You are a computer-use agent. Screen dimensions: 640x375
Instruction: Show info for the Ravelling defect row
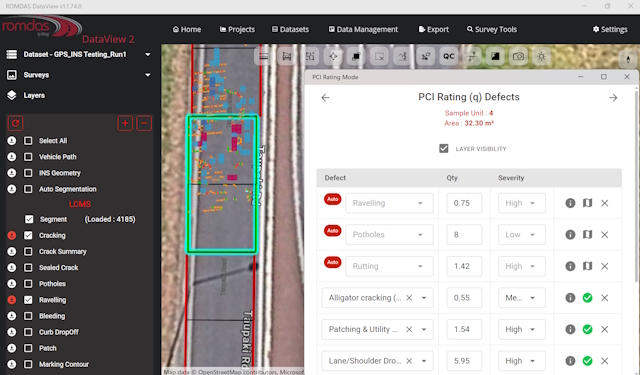(570, 203)
